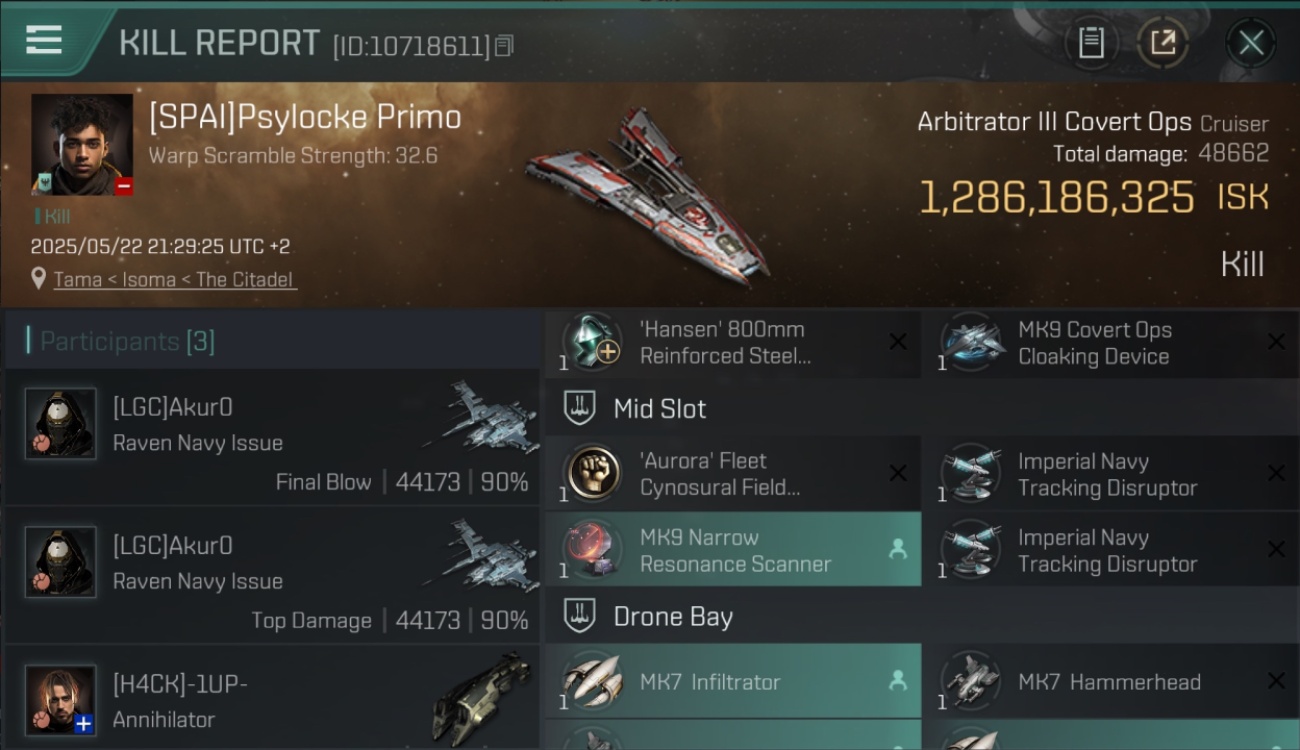Toggle the MK7 Infiltrator drone entry

(x=733, y=682)
